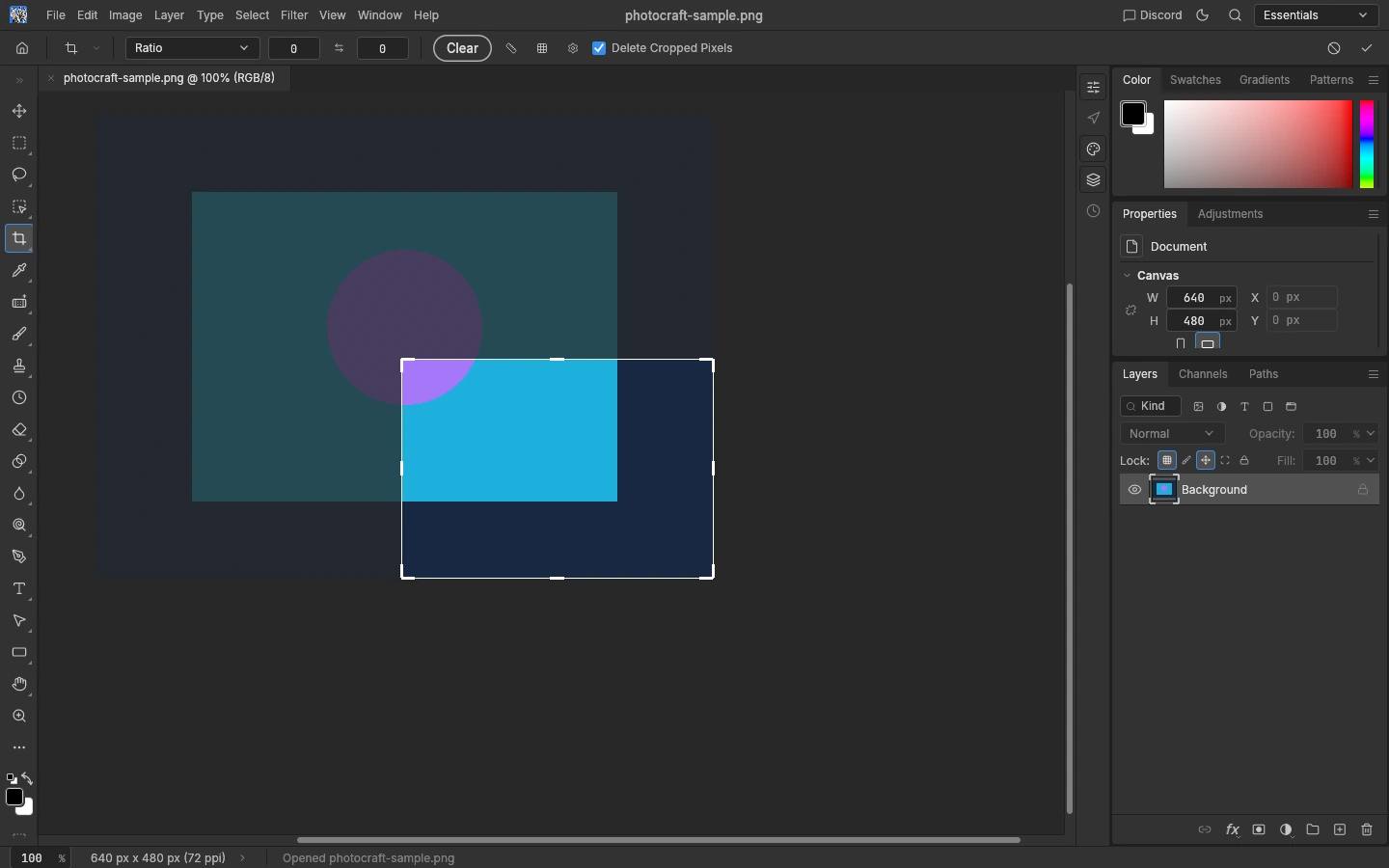
Task: Open the Filter menu
Action: [x=294, y=15]
